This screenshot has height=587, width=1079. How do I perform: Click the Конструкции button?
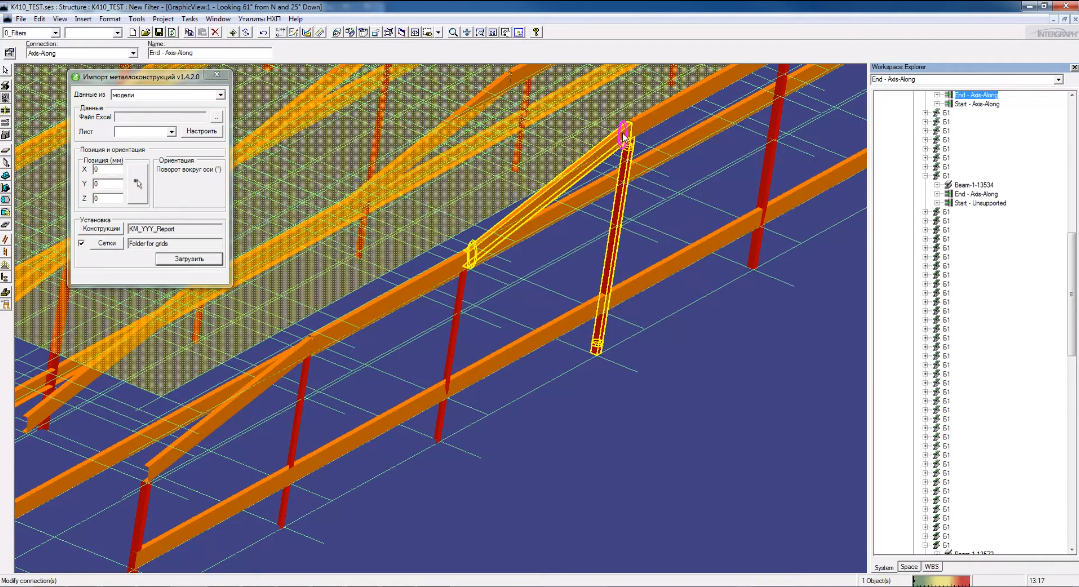coord(101,228)
